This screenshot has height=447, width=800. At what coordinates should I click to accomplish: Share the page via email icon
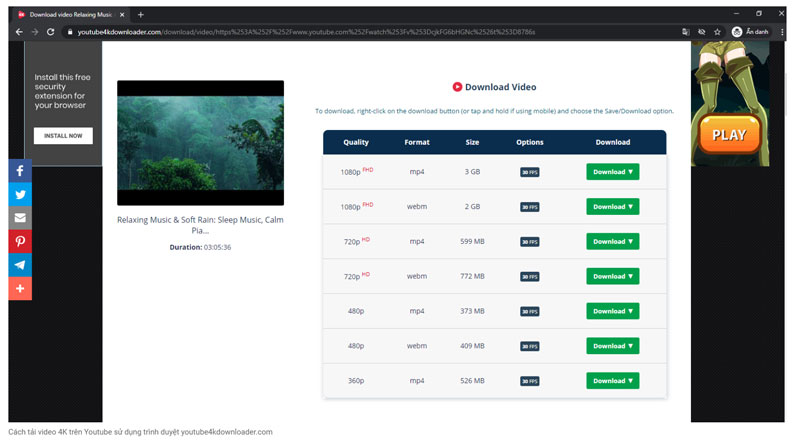(20, 218)
